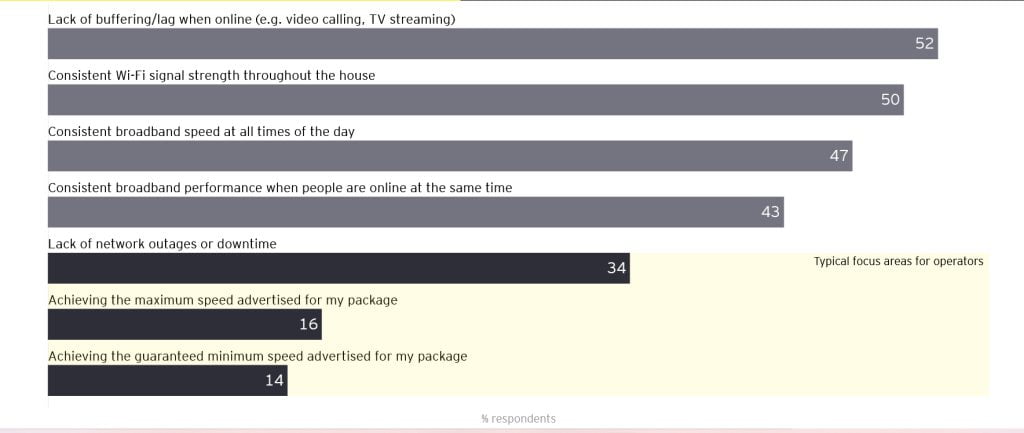This screenshot has width=1024, height=433.
Task: Select the value label 43
Action: (770, 212)
